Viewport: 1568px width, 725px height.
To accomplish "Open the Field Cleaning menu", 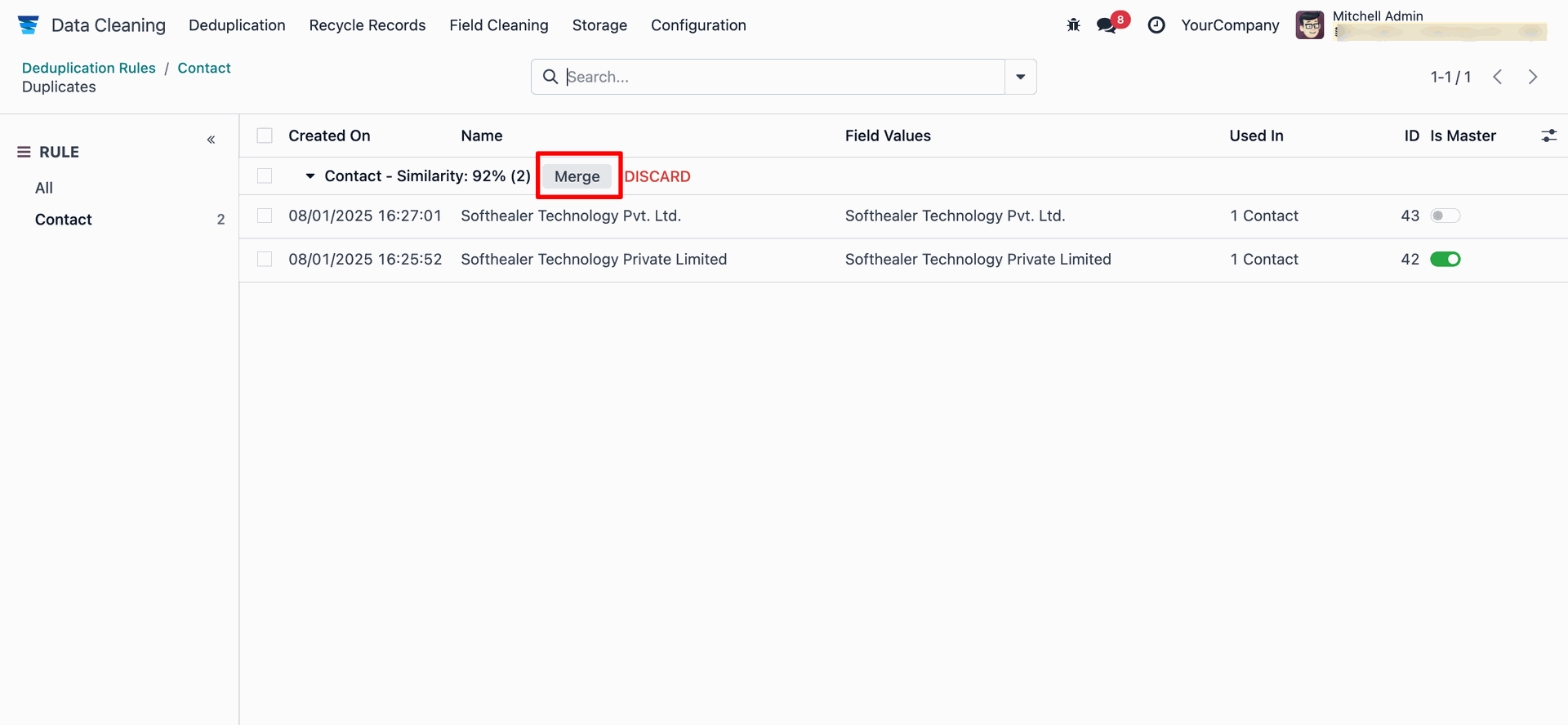I will [499, 25].
